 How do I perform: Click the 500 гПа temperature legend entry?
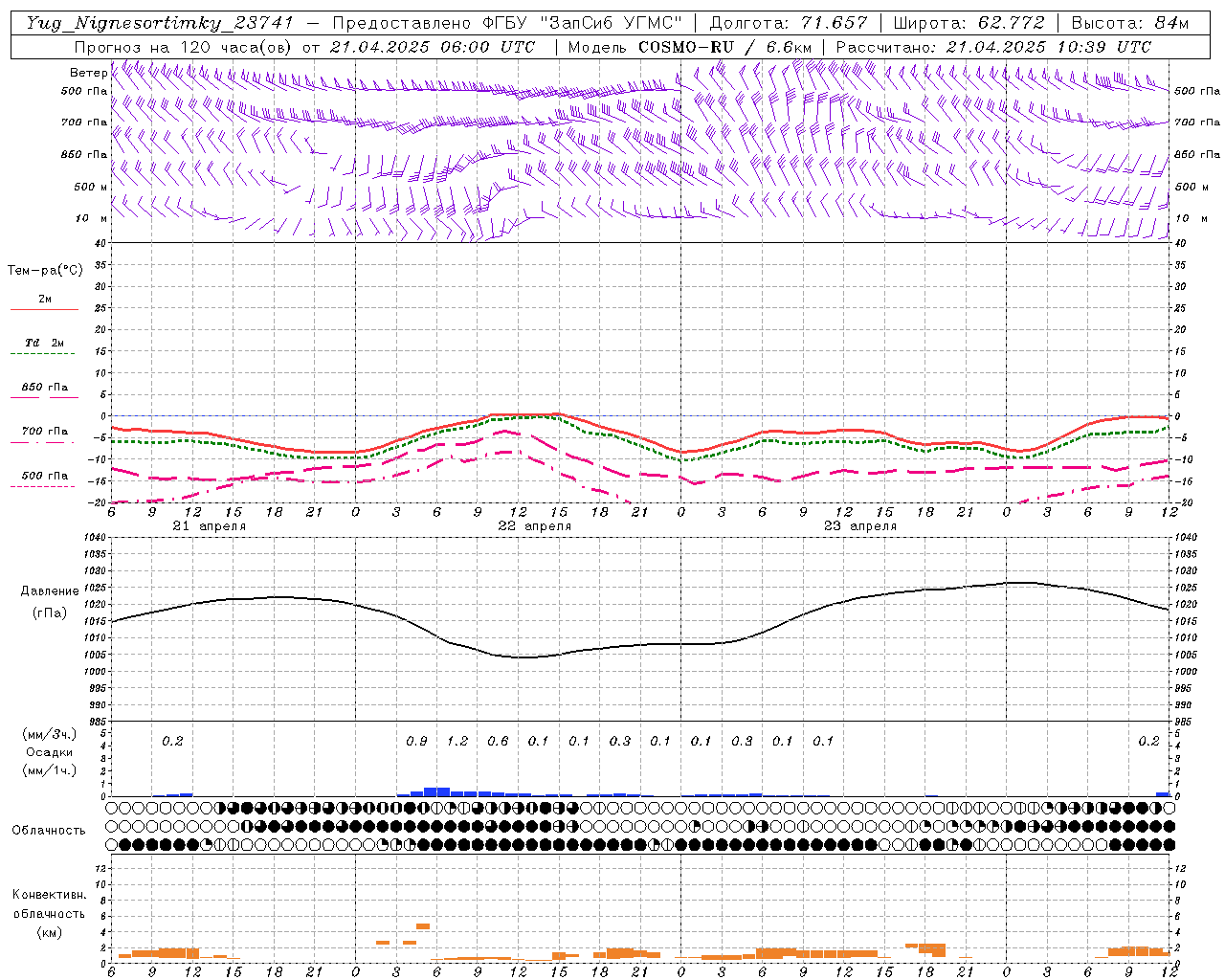tap(44, 476)
